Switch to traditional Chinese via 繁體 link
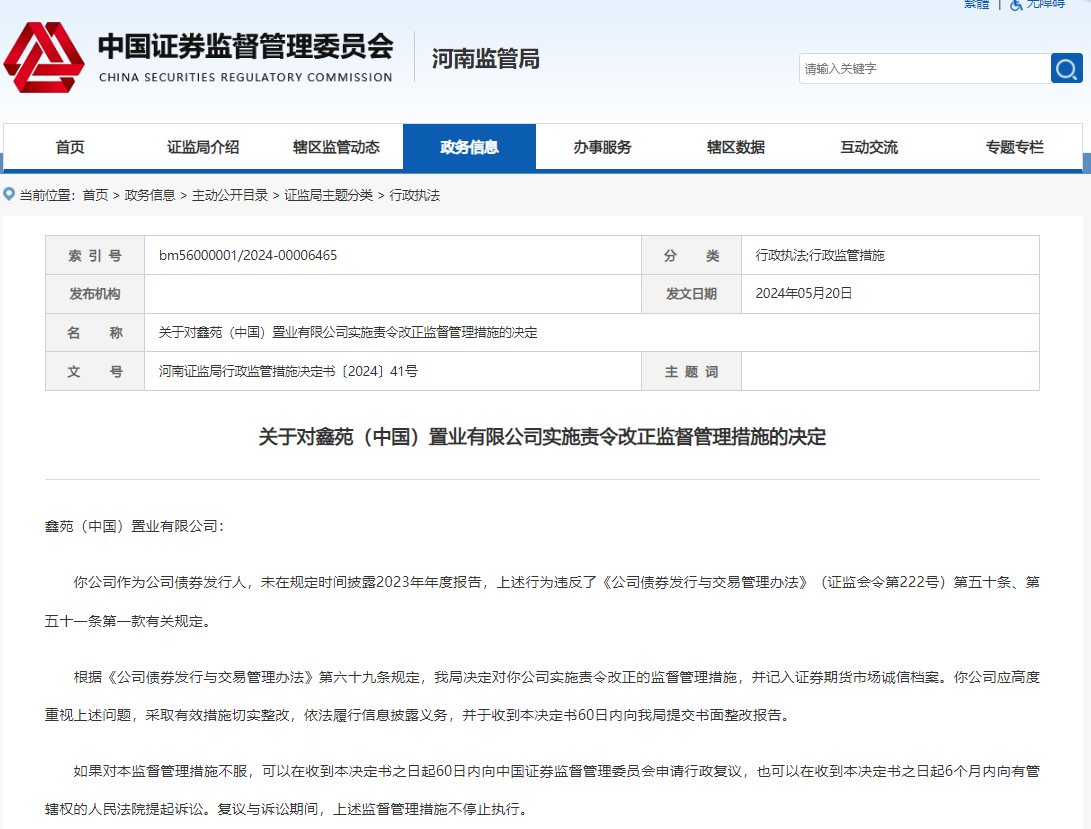Screen dimensions: 1091x829 (x=976, y=4)
